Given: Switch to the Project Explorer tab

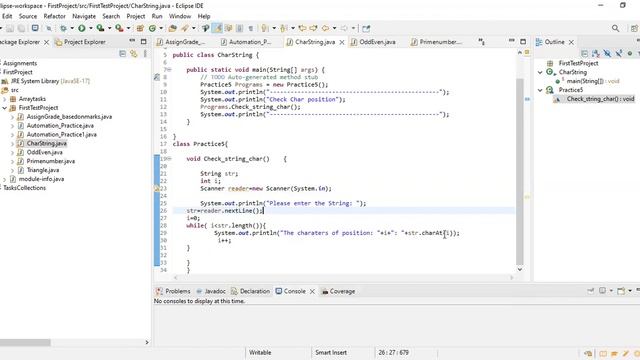Looking at the screenshot, I should (80, 42).
